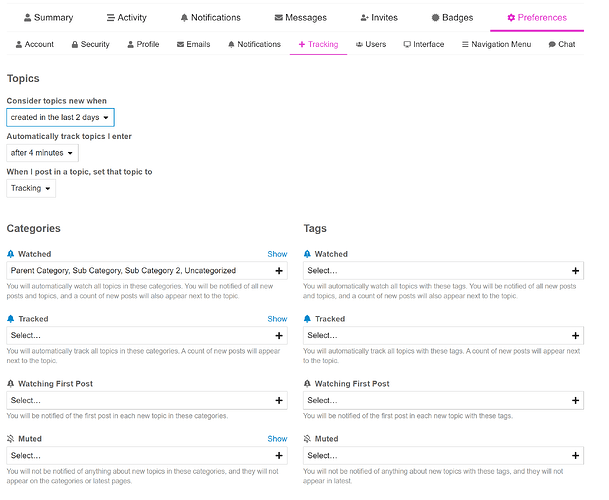Screen dimensions: 609x500
Task: Open the Categories Tracked select box
Action: [x=147, y=336]
